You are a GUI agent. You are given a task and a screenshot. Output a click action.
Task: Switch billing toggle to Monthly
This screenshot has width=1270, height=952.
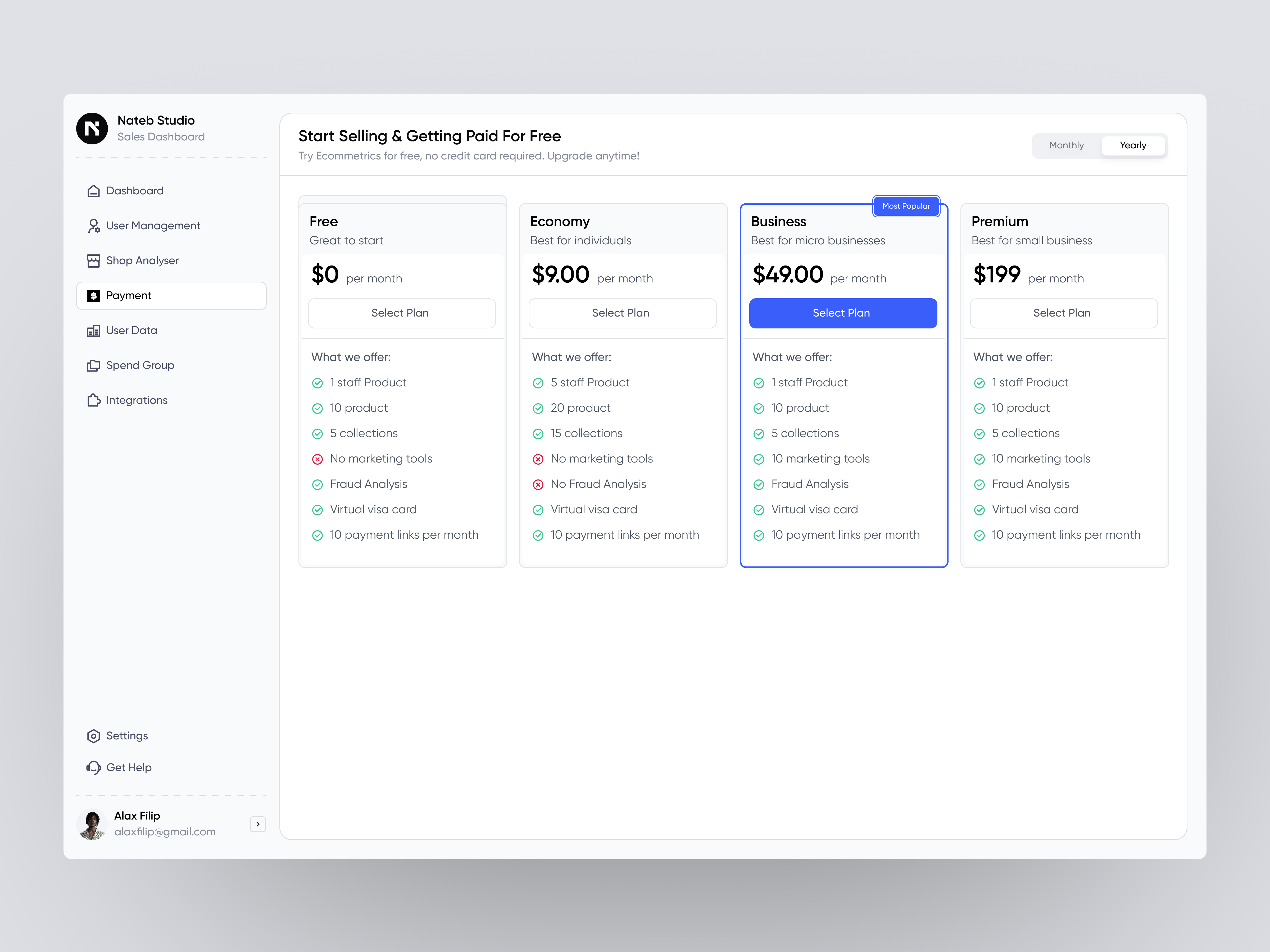coord(1066,145)
